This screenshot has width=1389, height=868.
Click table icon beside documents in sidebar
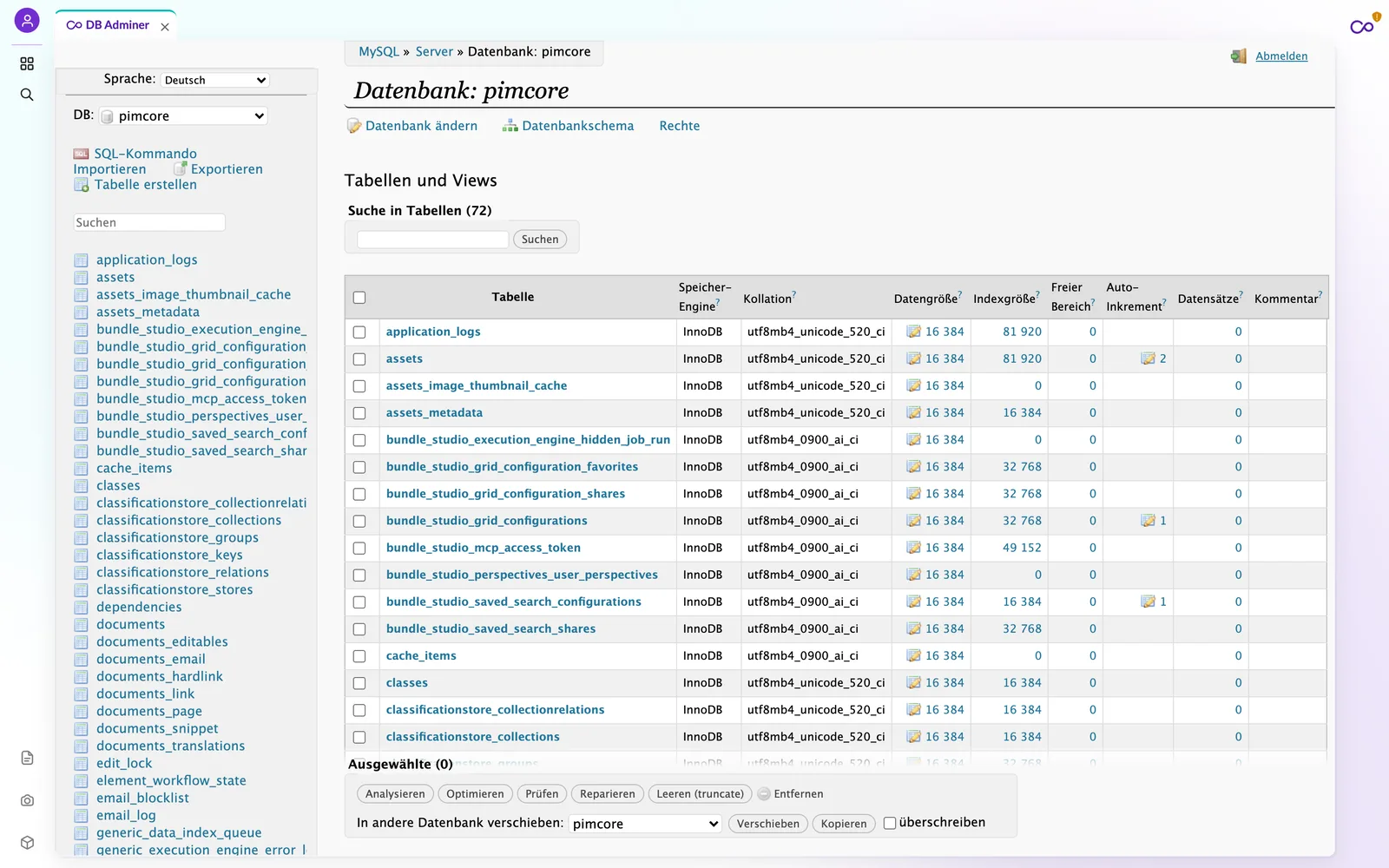(x=82, y=624)
